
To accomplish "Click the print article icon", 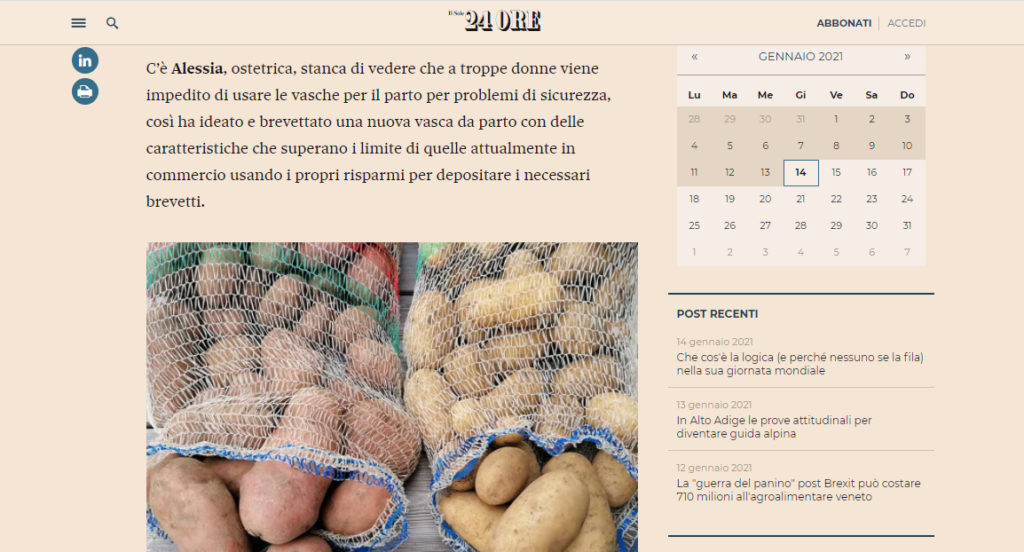I will click(x=85, y=92).
